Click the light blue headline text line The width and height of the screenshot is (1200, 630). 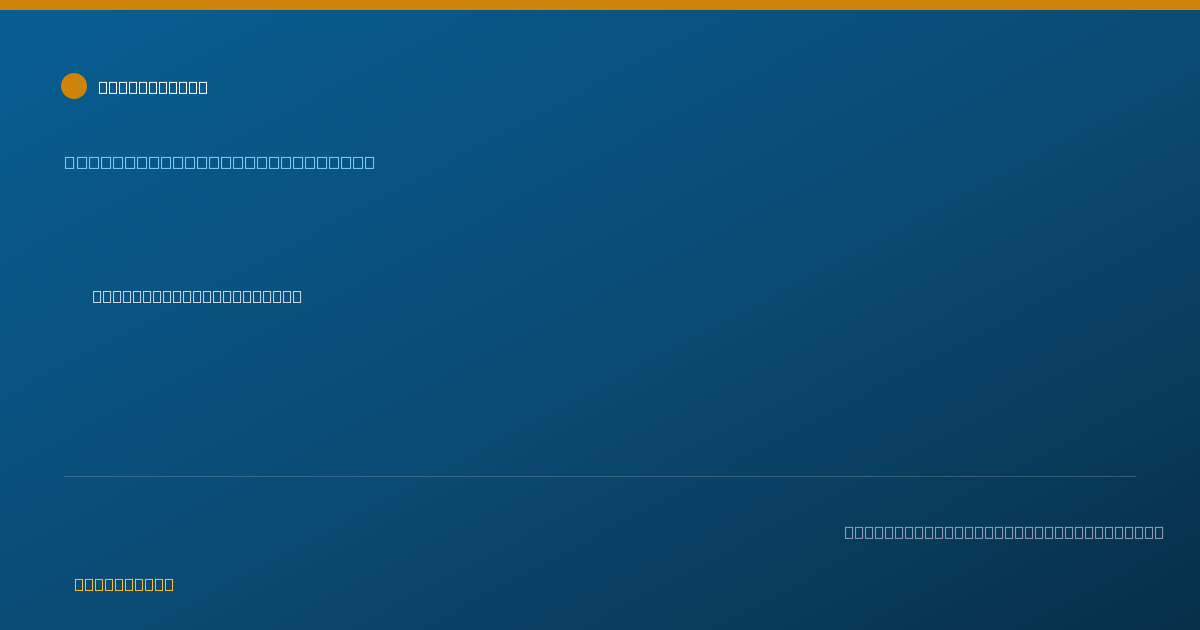coord(220,162)
